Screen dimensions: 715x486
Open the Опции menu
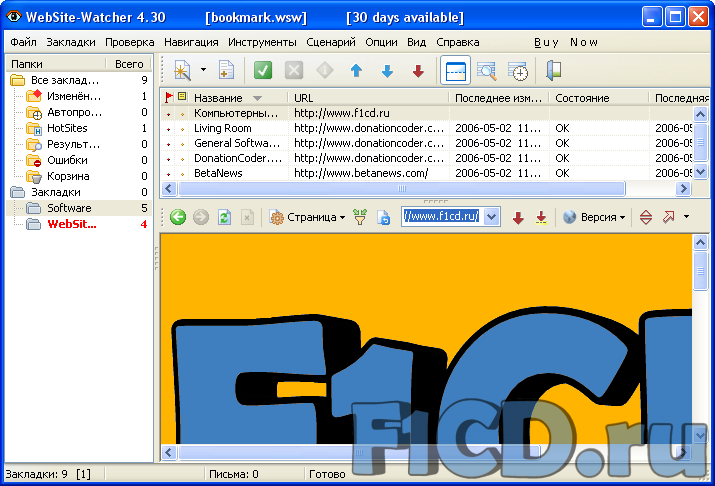(x=381, y=42)
